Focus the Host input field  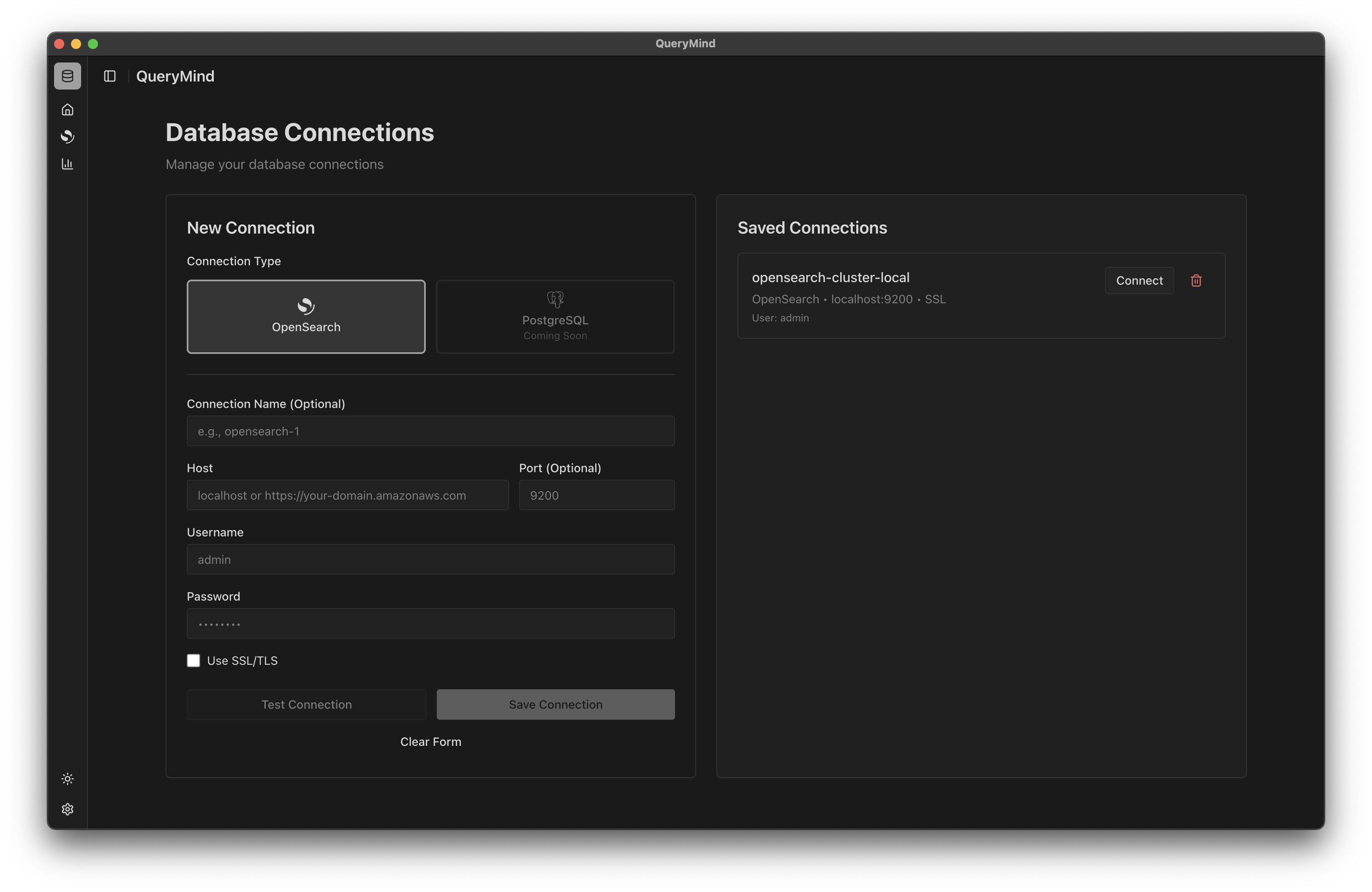point(347,495)
